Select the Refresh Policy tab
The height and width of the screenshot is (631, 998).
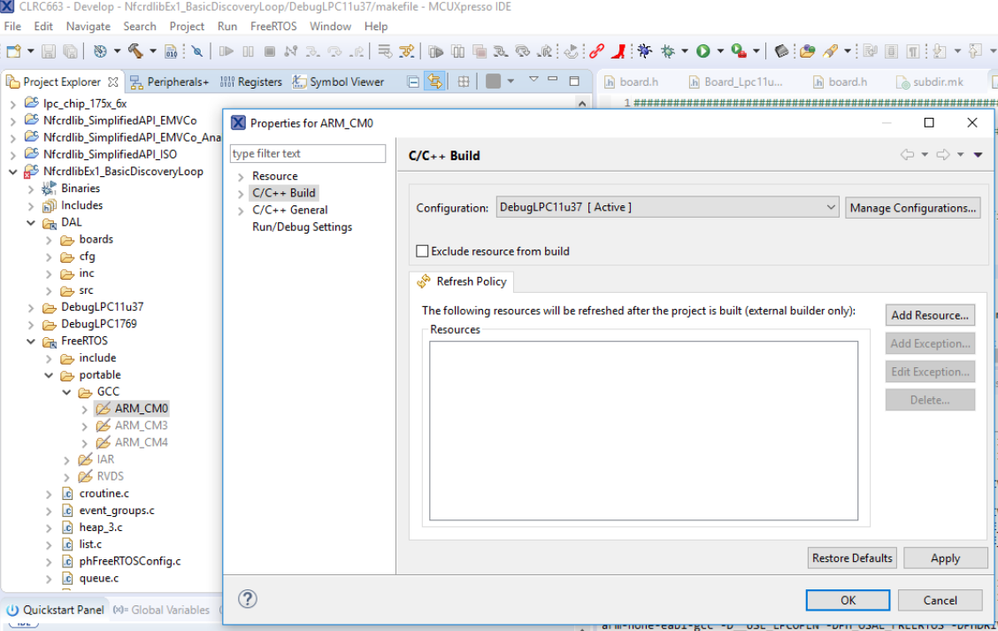[462, 281]
